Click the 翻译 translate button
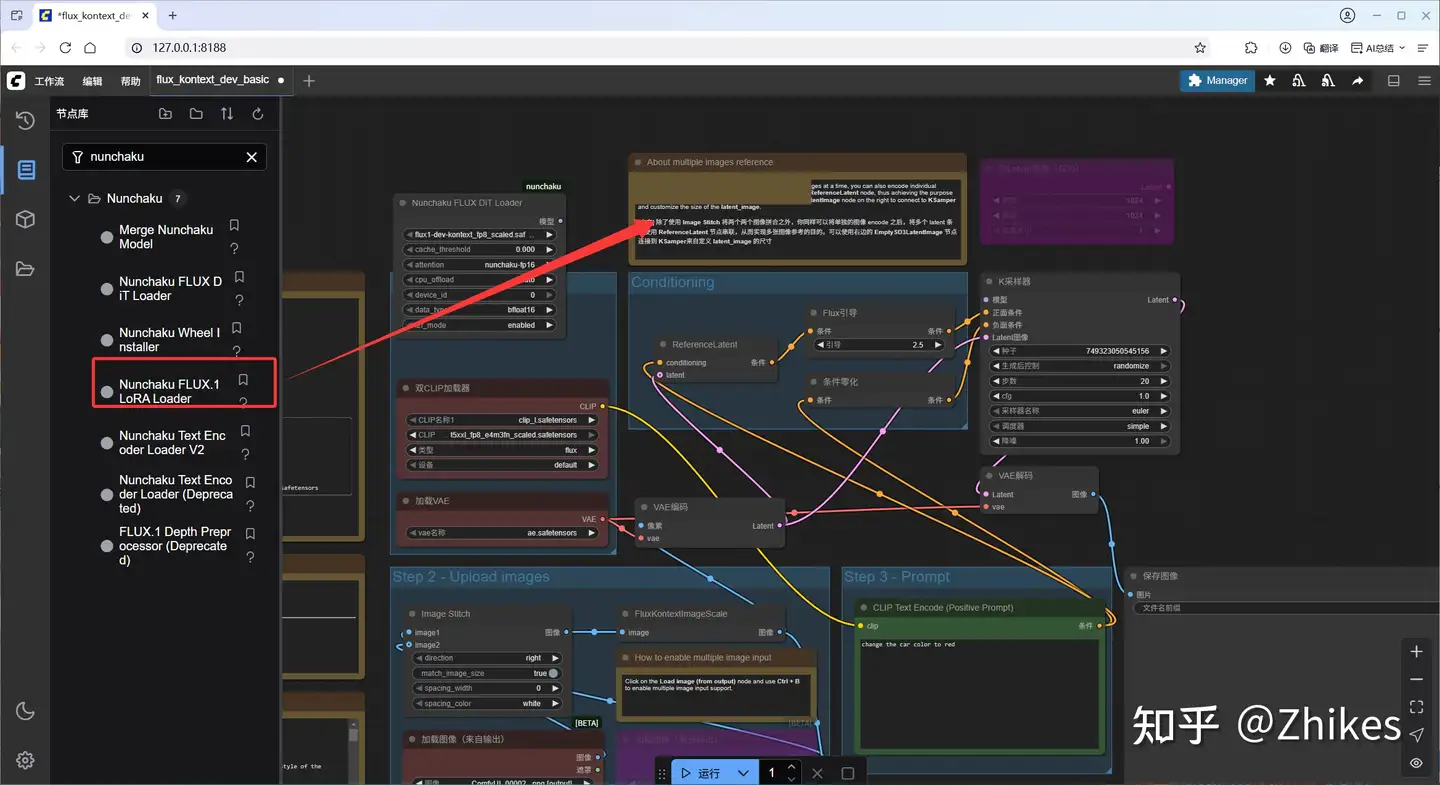 pyautogui.click(x=1321, y=48)
